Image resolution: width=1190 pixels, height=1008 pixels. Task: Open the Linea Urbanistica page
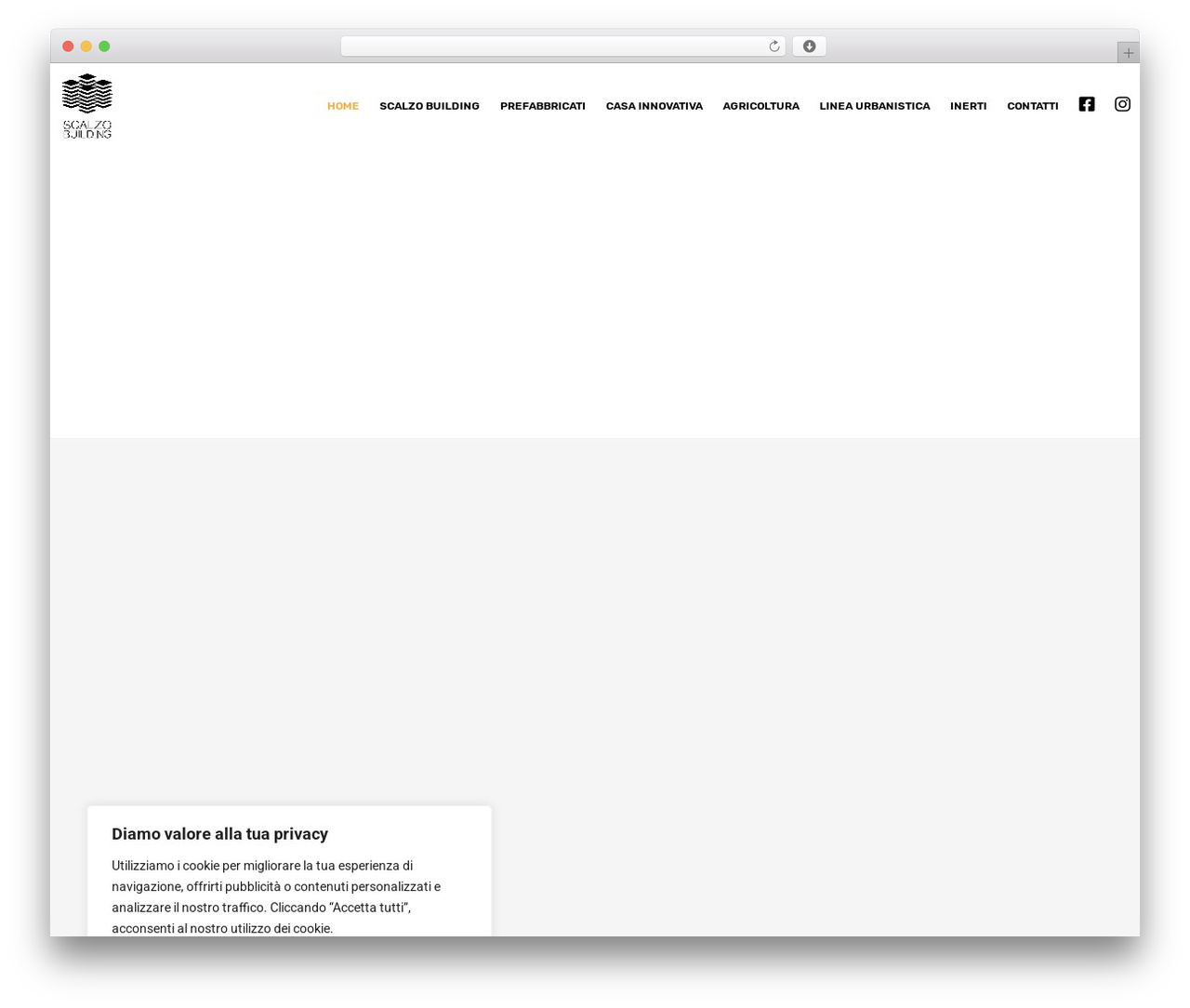coord(875,106)
